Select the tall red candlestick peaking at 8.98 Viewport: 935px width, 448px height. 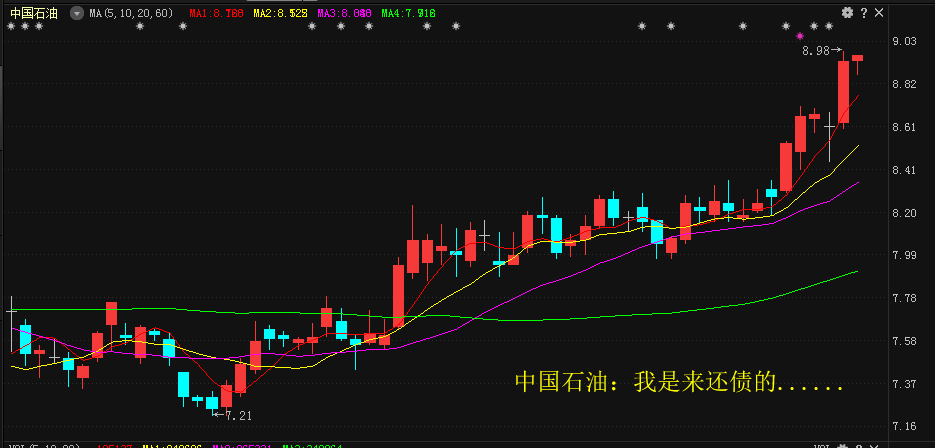[843, 91]
